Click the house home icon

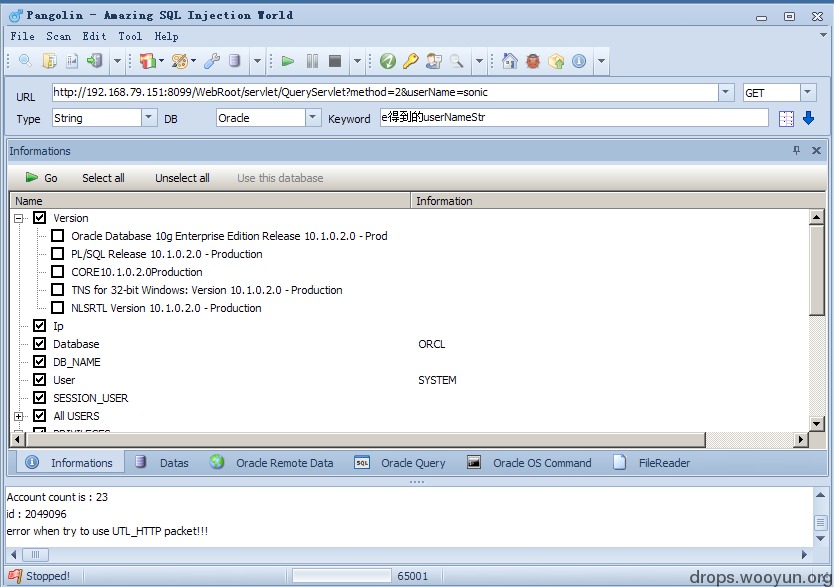point(510,61)
